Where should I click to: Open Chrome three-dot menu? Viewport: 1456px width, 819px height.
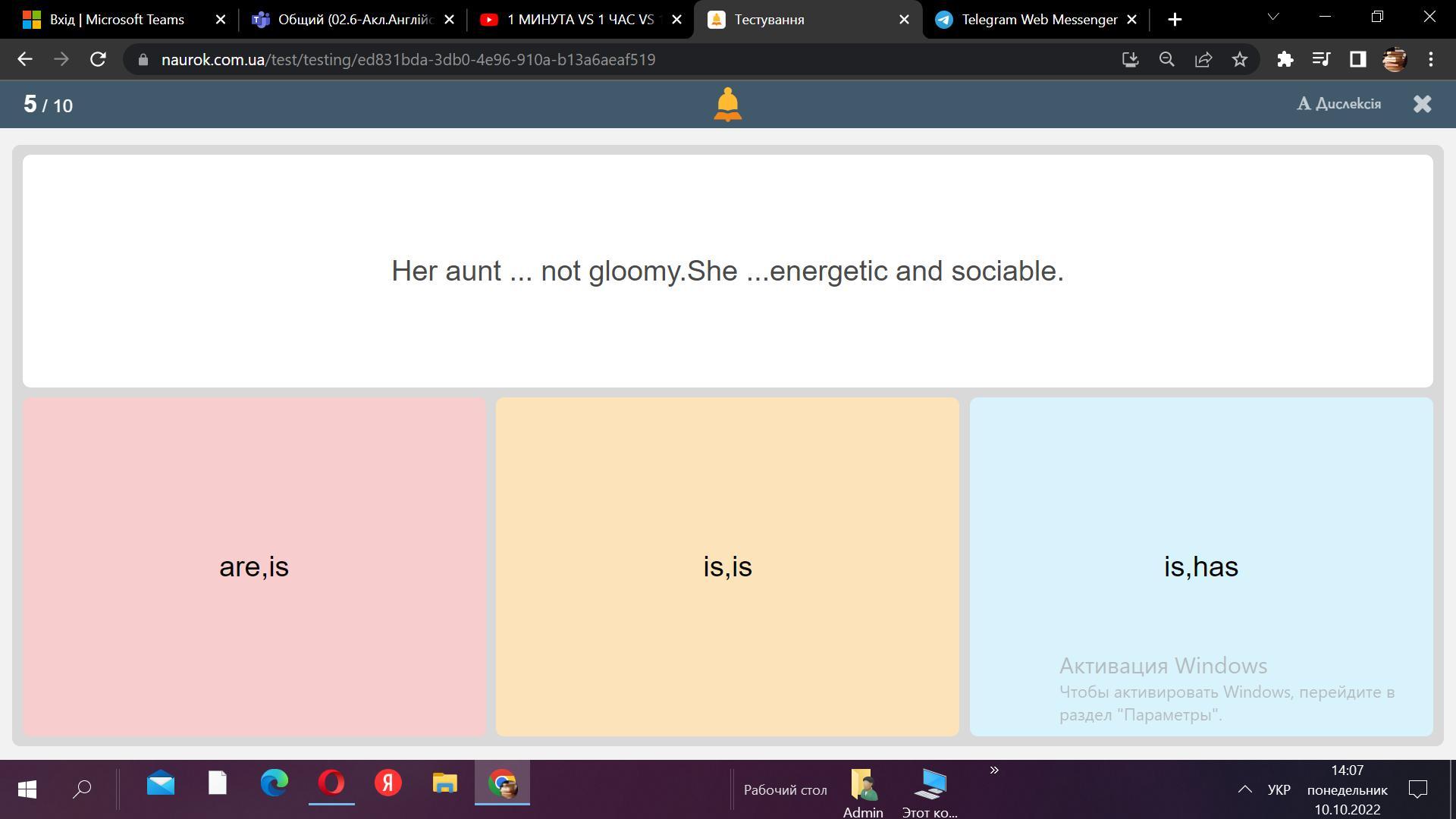click(1431, 59)
